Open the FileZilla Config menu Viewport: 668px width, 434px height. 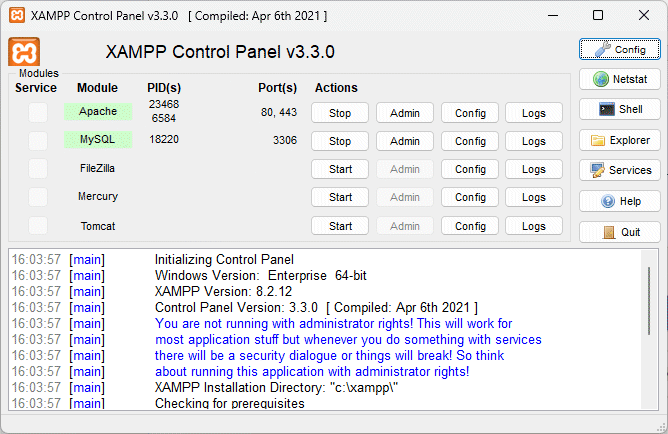(470, 169)
